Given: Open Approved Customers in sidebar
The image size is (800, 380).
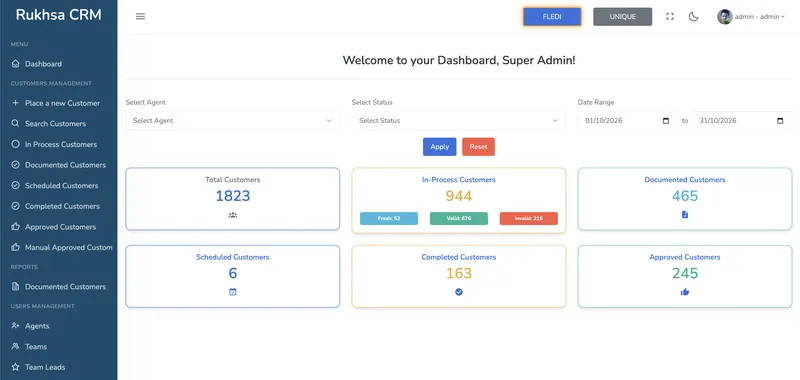Looking at the screenshot, I should tap(59, 226).
